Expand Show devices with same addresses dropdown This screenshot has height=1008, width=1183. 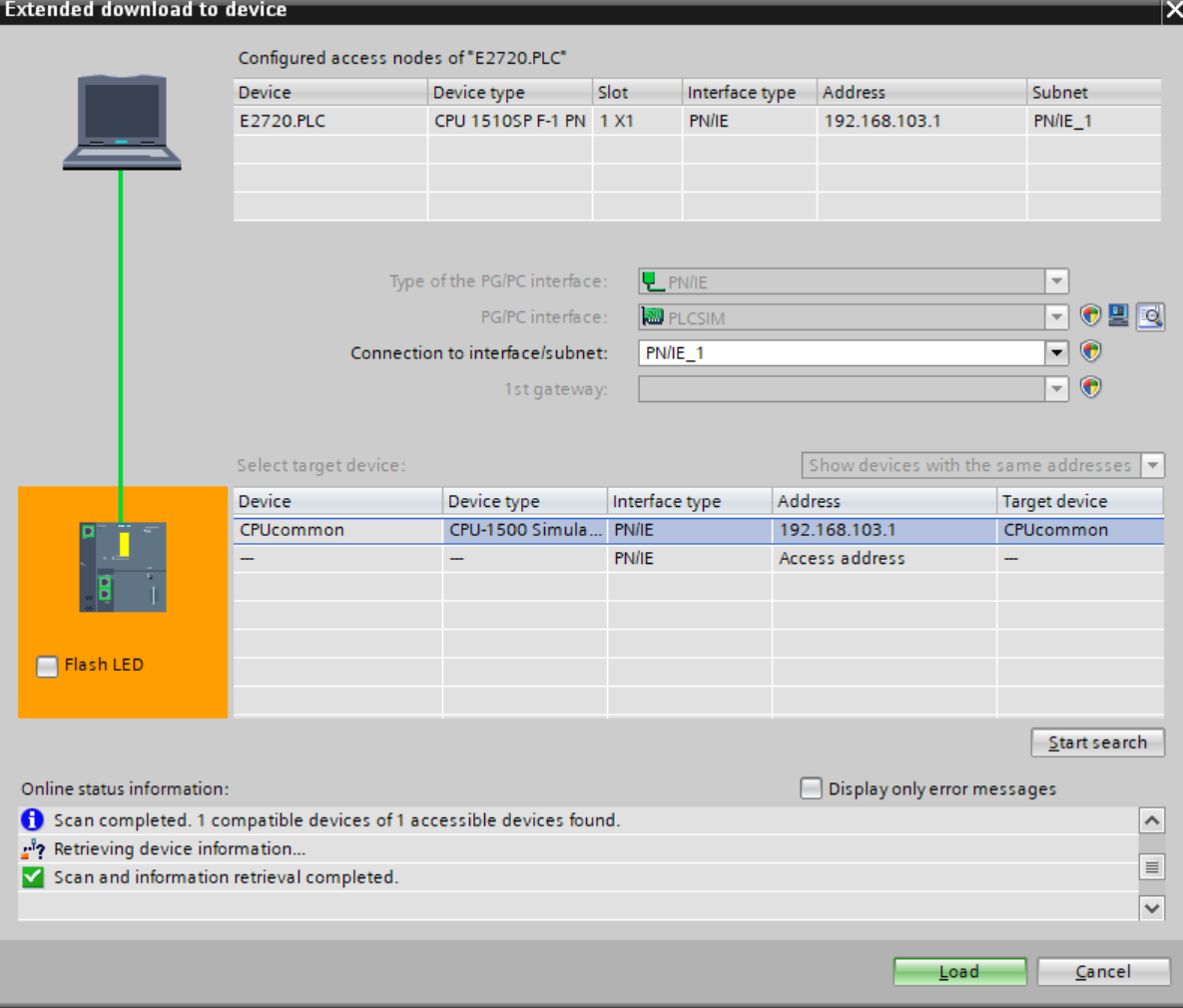(x=1153, y=465)
